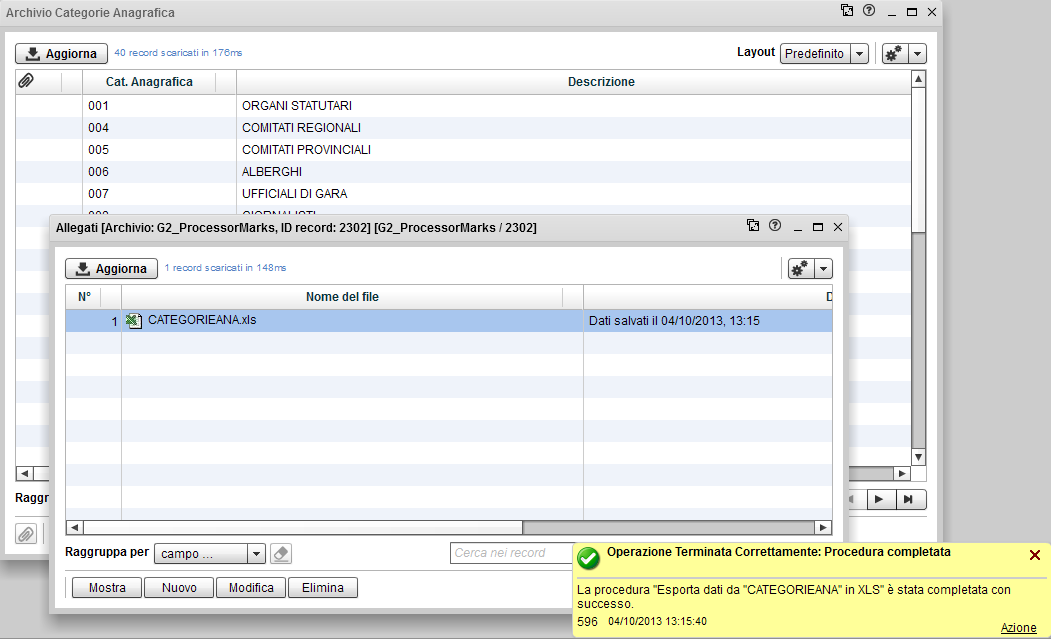The width and height of the screenshot is (1051, 639).
Task: Click the paperclip button at bottom left
Action: click(26, 534)
